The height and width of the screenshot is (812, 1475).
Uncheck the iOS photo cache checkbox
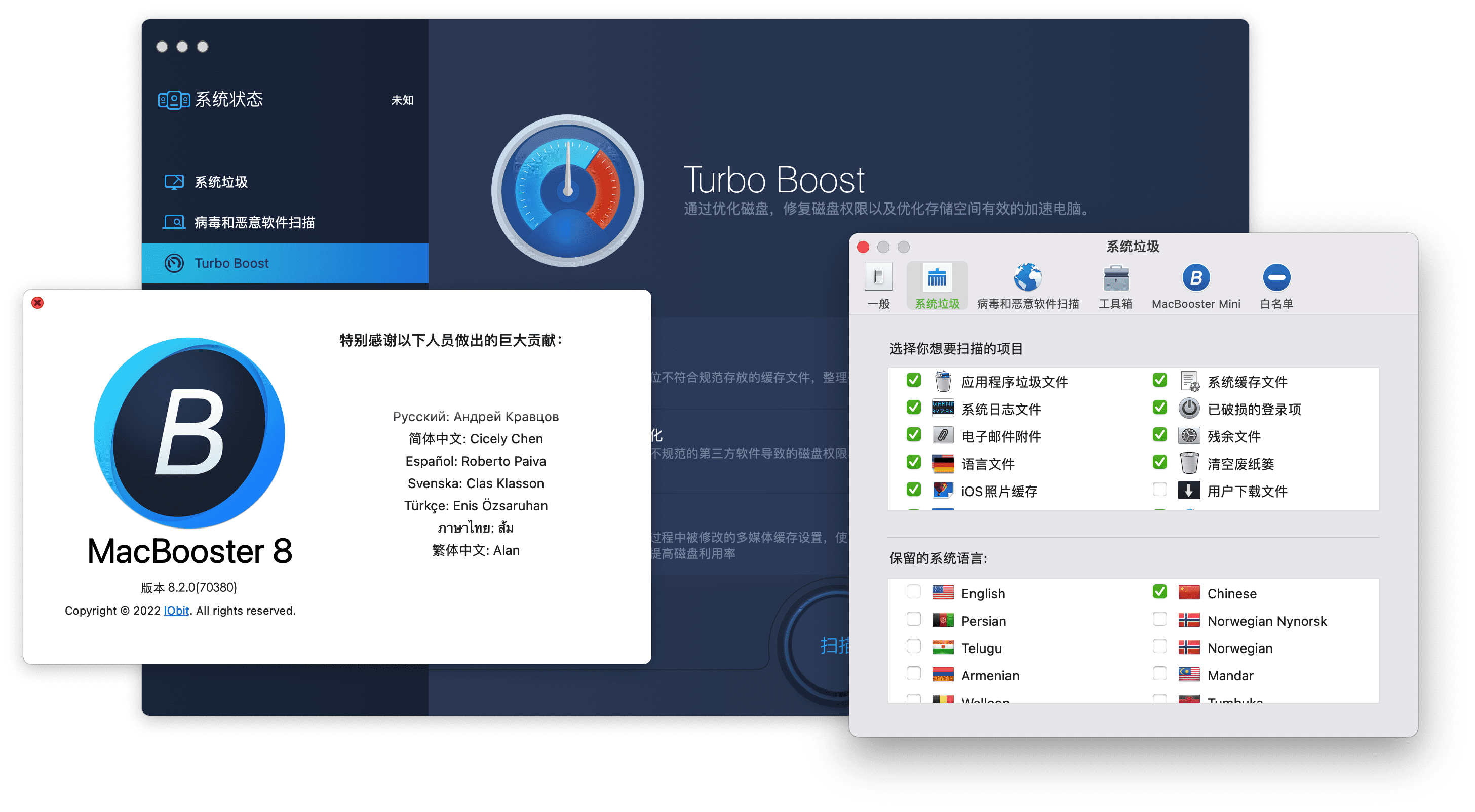pos(913,489)
